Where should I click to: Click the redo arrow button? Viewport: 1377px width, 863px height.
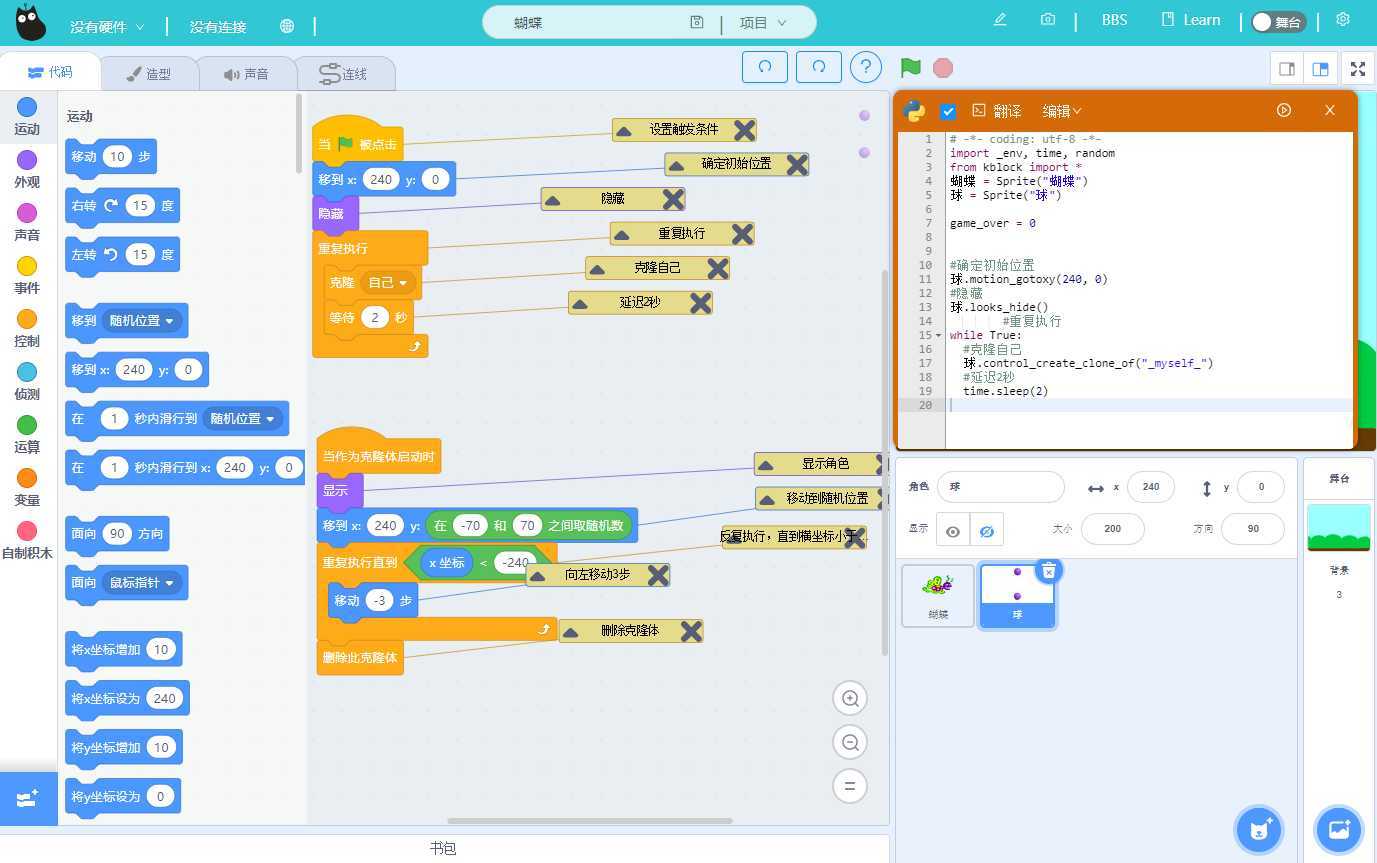click(x=819, y=67)
